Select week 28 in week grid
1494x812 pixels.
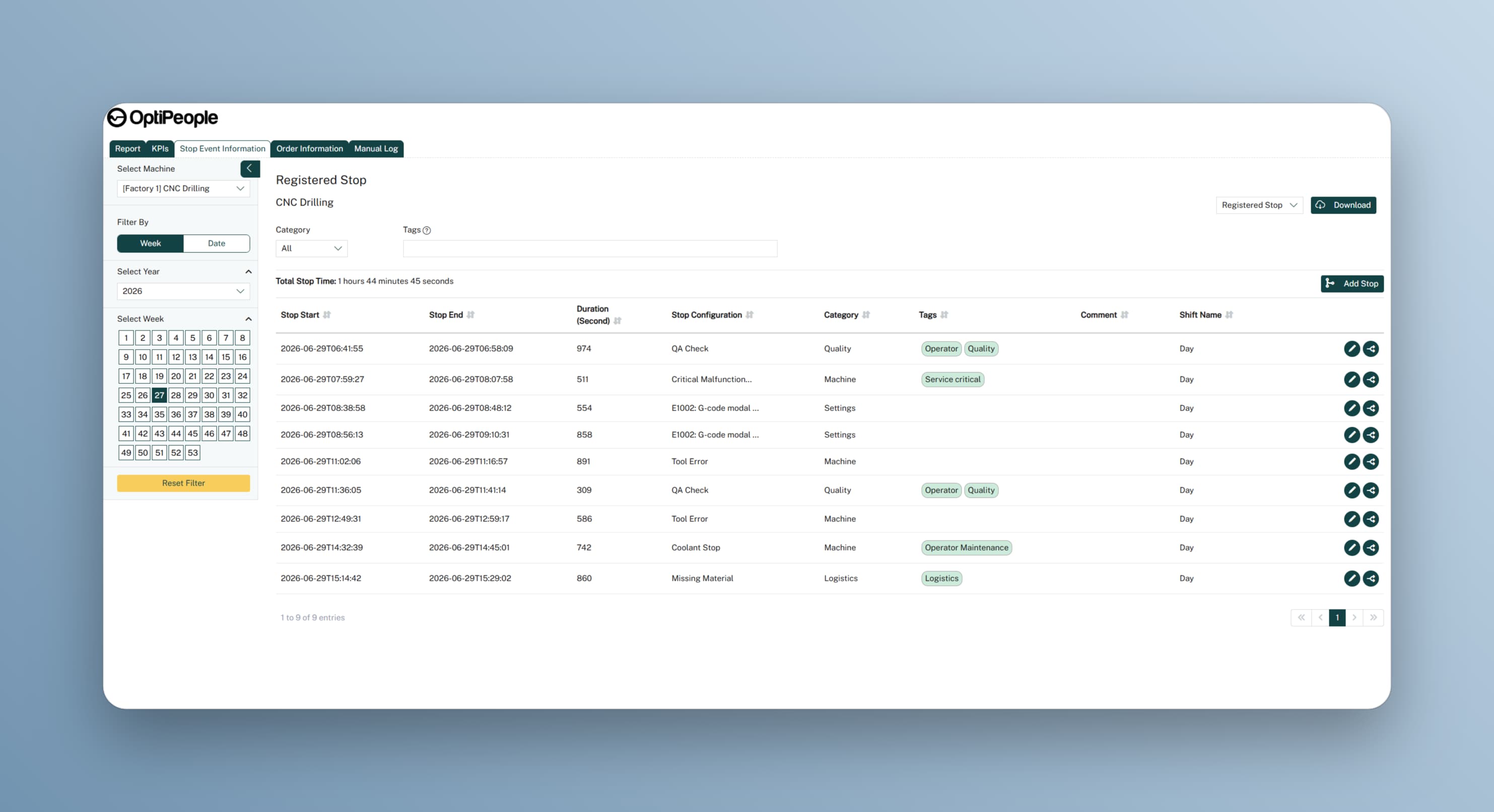(x=176, y=395)
